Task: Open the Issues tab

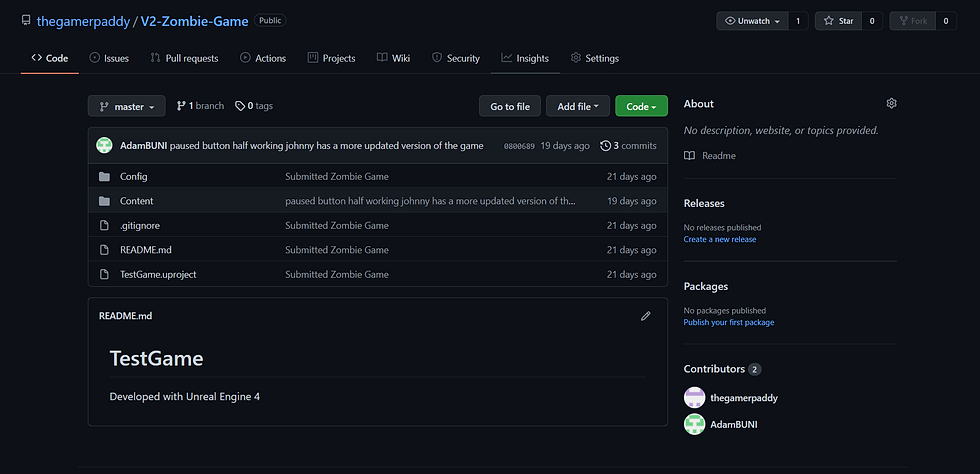Action: 109,58
